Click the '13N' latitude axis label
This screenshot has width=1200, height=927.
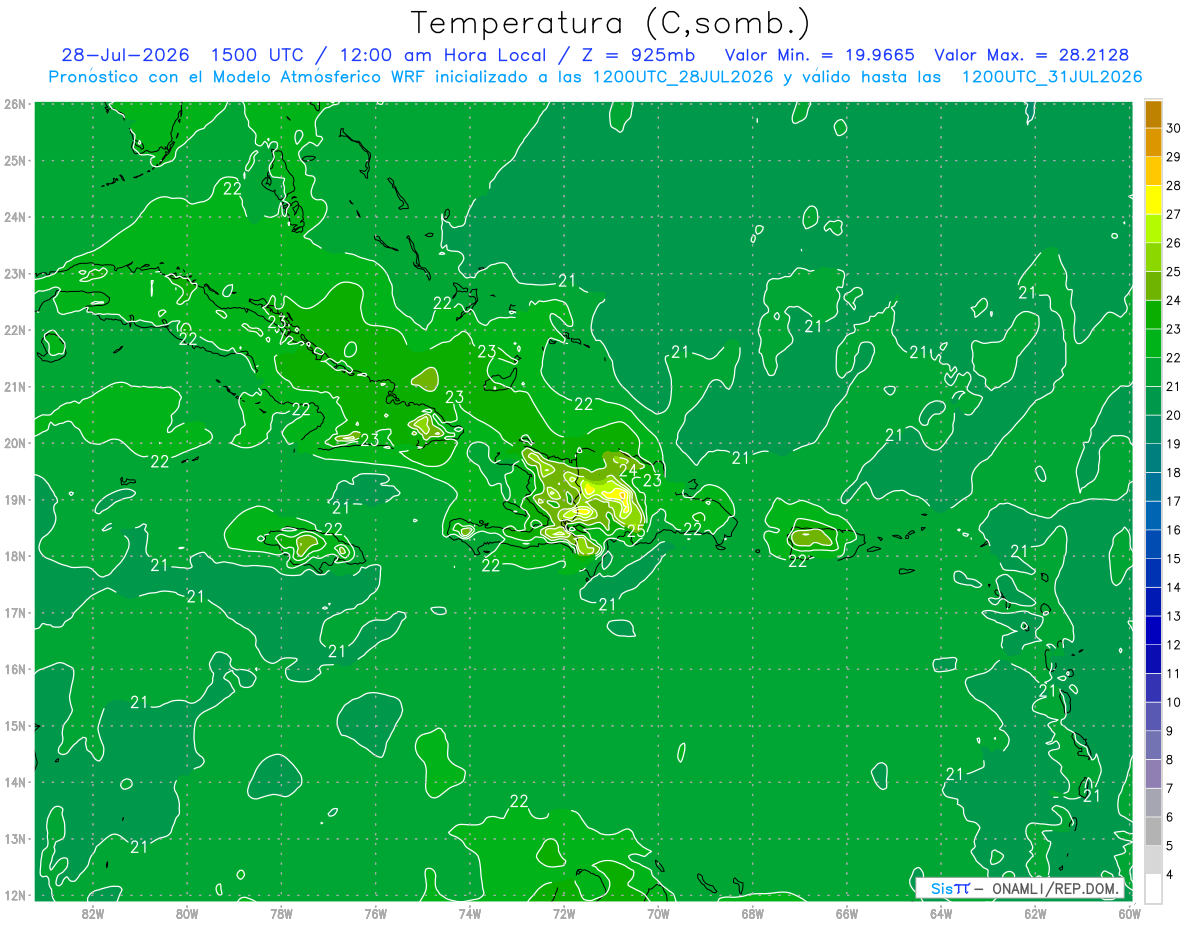[15, 838]
